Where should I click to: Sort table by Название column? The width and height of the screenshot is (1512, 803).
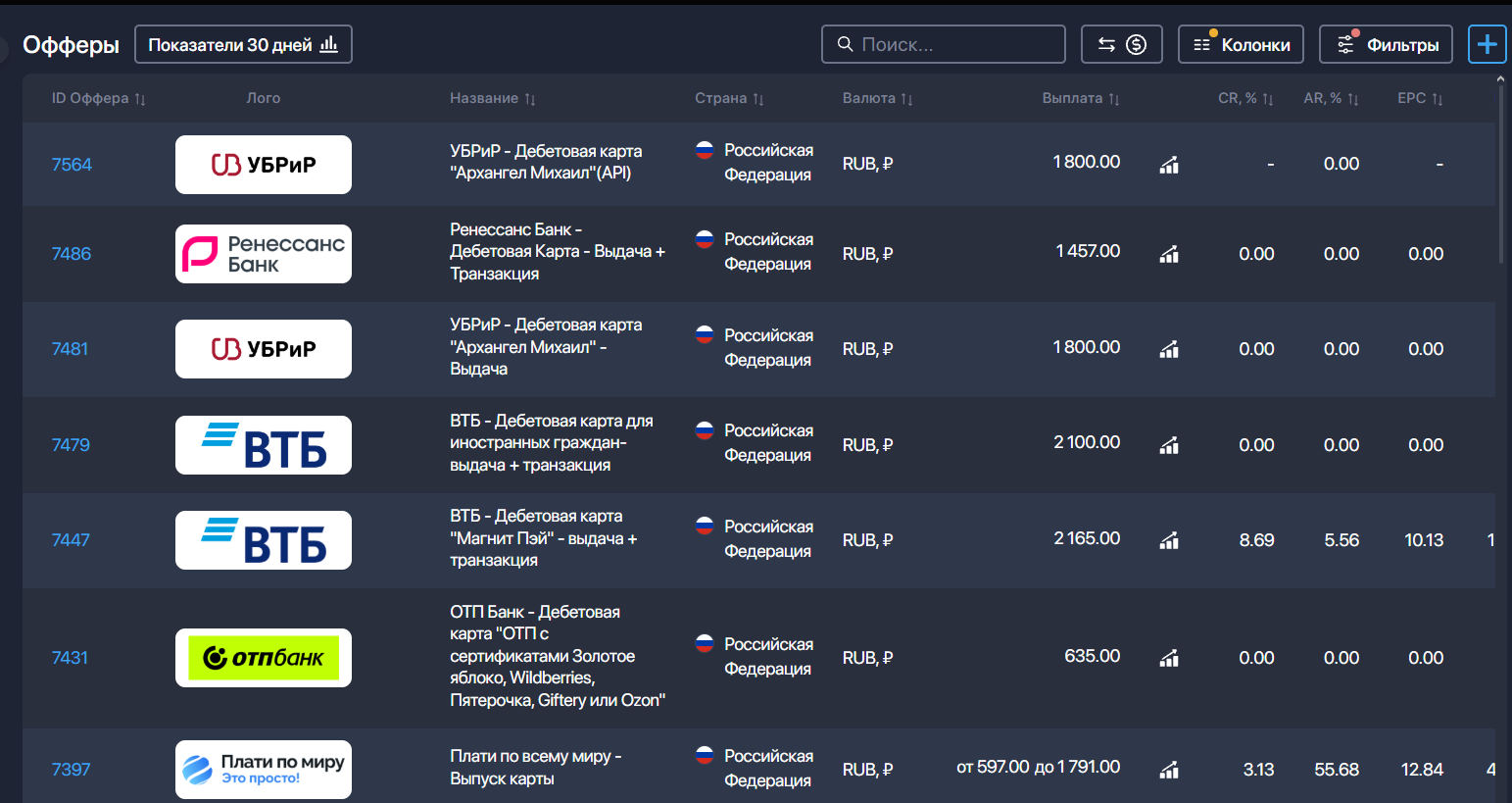tap(493, 98)
